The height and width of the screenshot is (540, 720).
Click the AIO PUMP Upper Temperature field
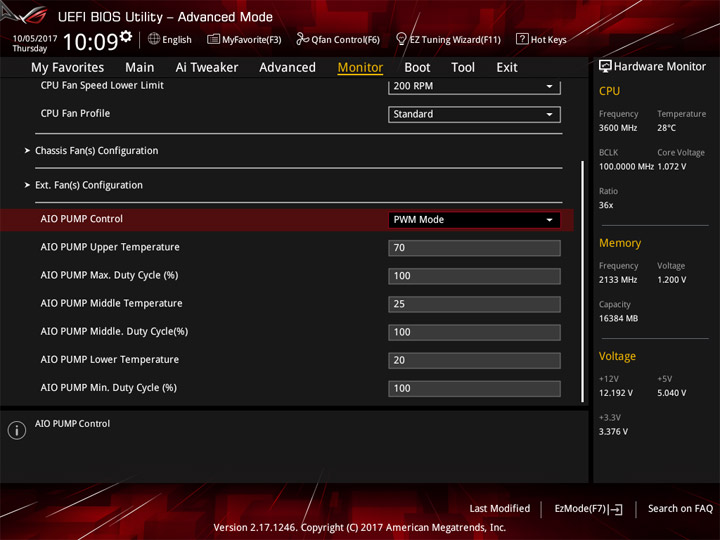pyautogui.click(x=474, y=248)
